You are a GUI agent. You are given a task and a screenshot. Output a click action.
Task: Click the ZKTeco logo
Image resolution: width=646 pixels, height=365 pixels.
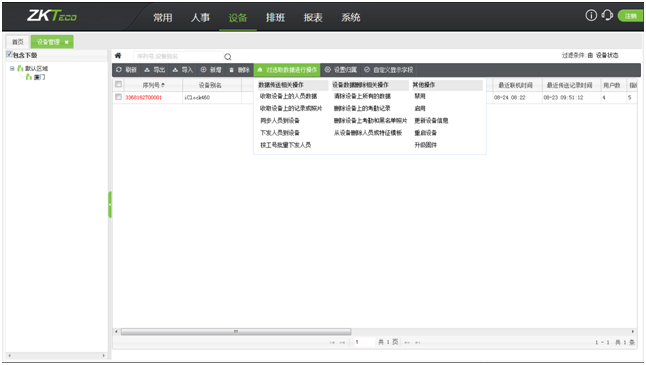pos(52,16)
